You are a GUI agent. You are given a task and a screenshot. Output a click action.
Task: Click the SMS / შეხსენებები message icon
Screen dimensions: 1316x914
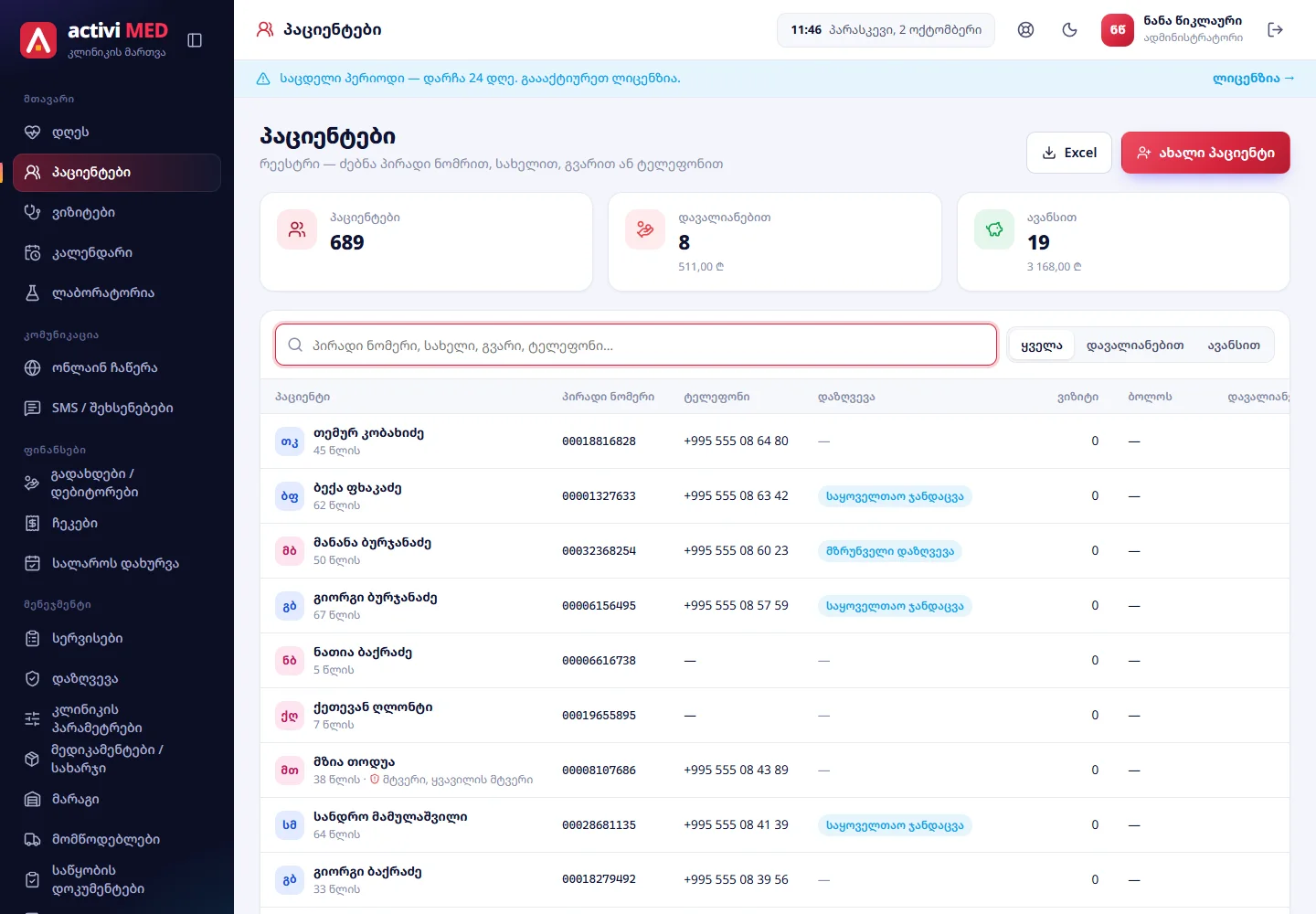(33, 409)
